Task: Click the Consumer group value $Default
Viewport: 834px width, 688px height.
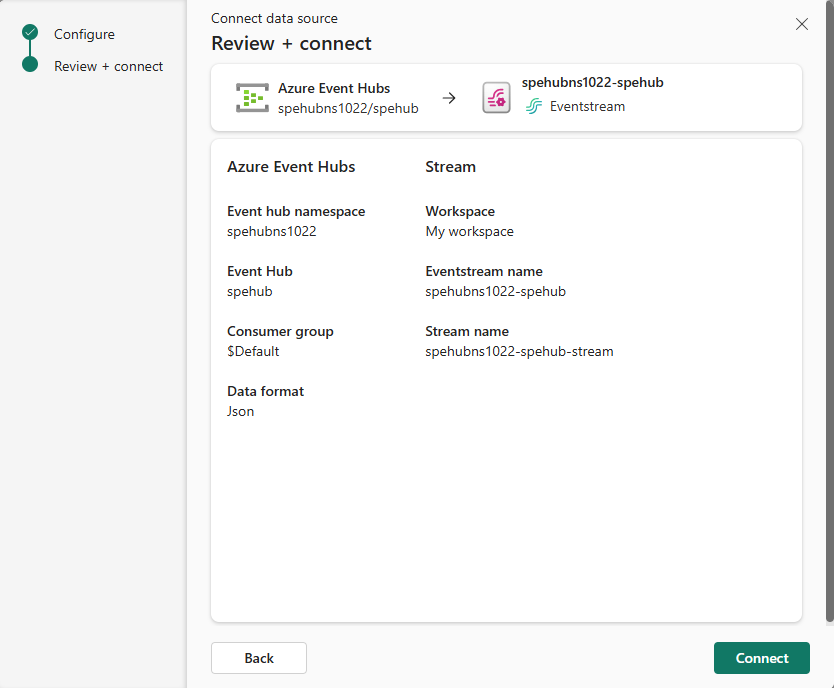Action: [253, 351]
